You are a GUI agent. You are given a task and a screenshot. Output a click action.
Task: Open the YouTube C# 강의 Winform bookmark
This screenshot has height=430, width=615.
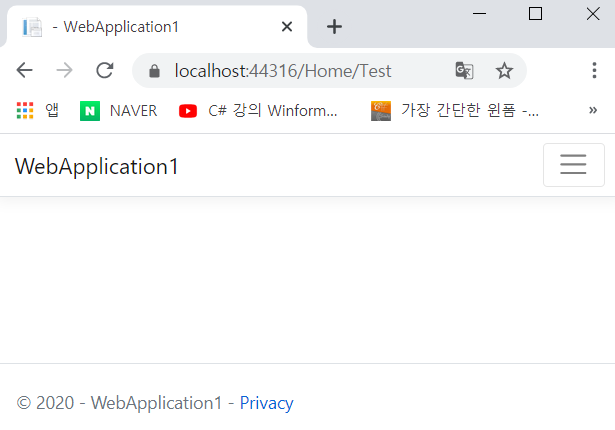(x=258, y=111)
